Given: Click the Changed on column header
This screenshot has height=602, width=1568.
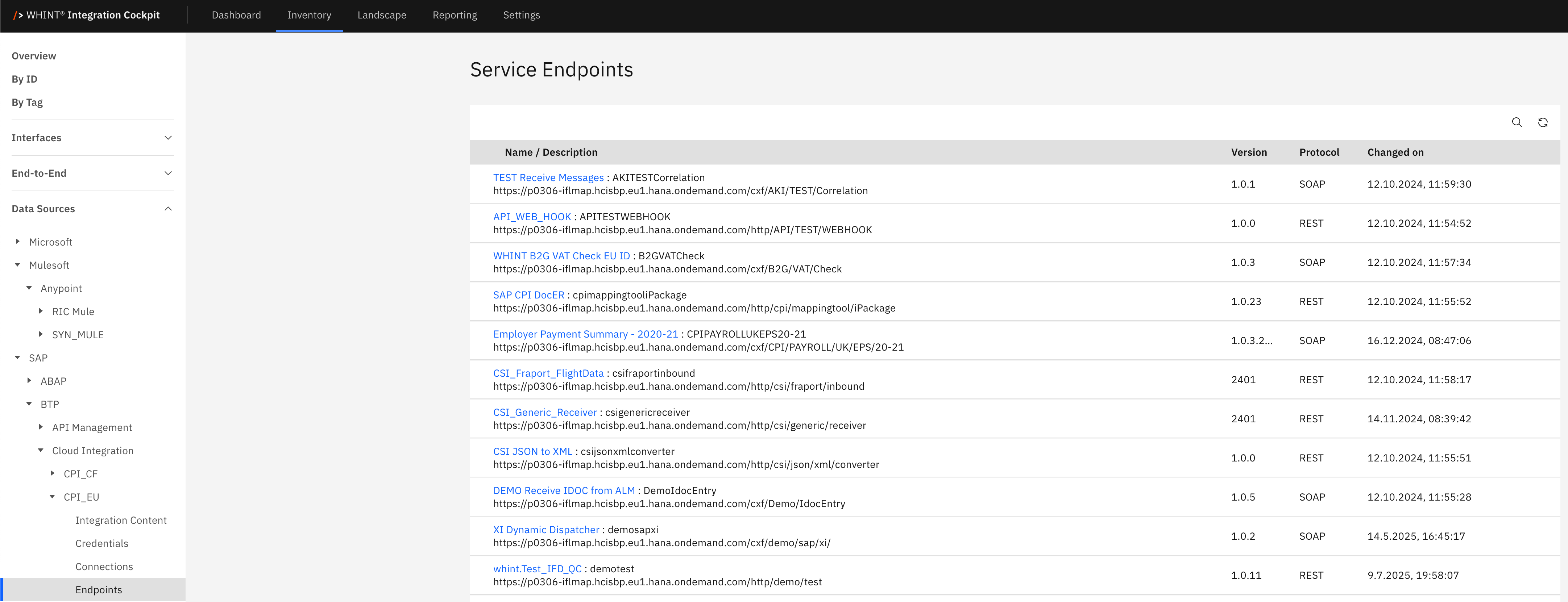Looking at the screenshot, I should click(x=1395, y=152).
